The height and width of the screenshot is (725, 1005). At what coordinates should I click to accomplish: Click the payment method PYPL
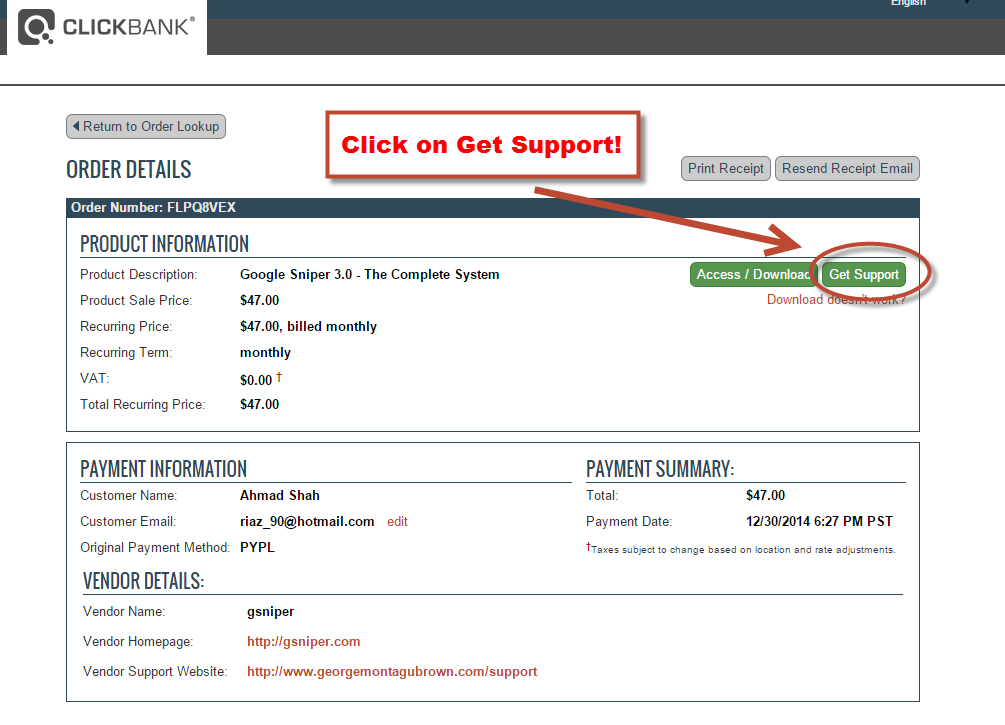[257, 547]
